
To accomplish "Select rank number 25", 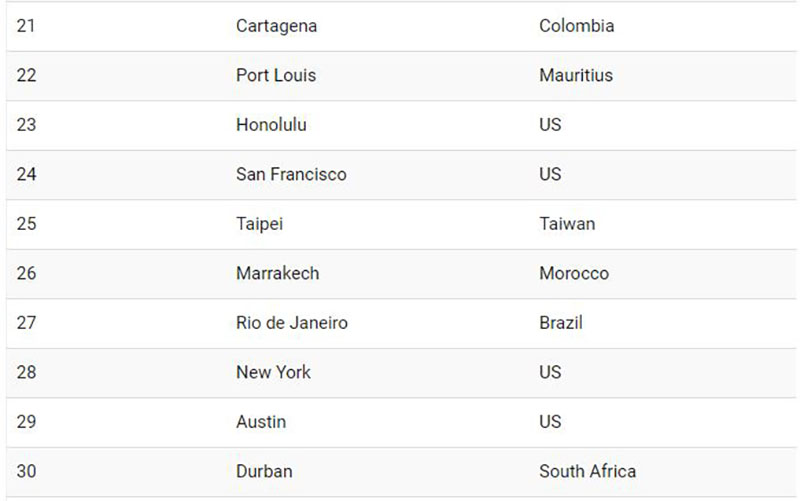I will tap(26, 224).
